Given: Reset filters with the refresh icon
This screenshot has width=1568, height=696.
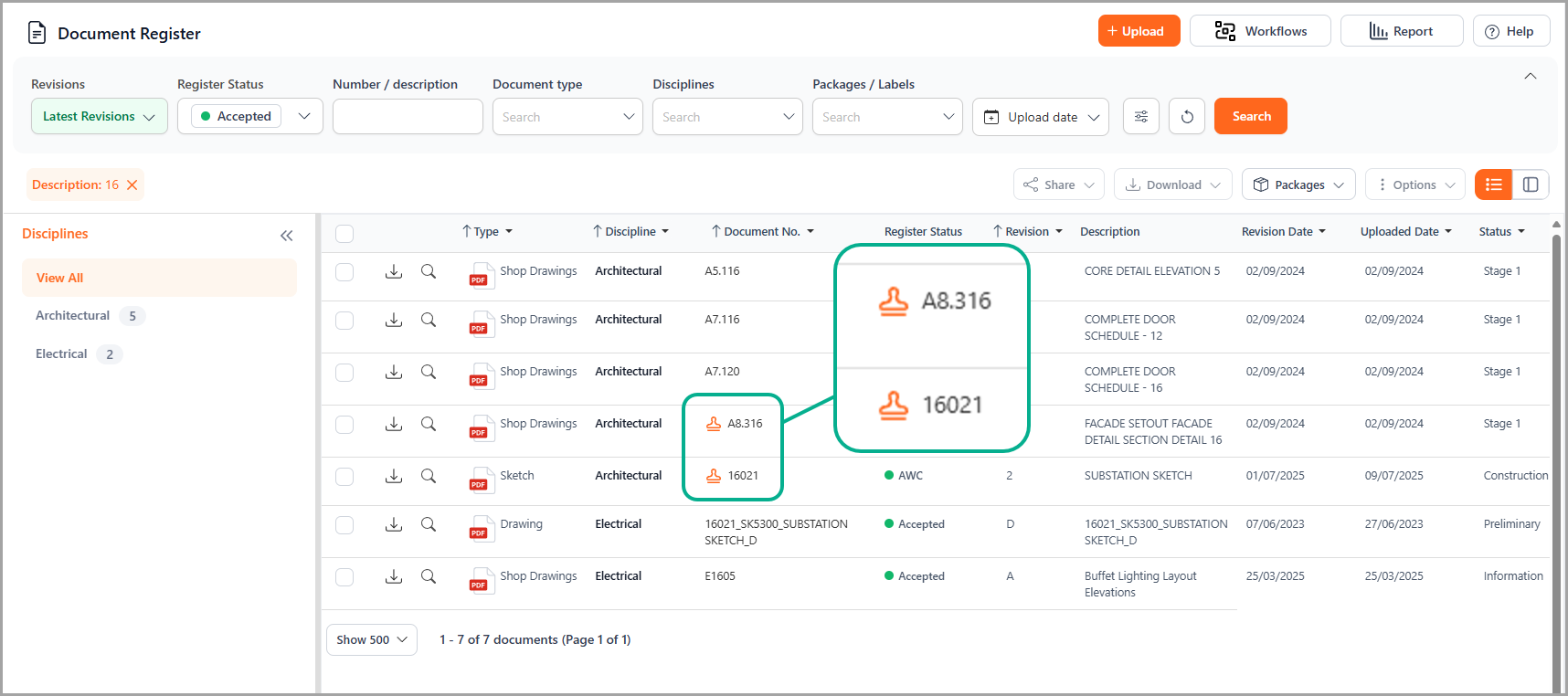Looking at the screenshot, I should pos(1186,117).
